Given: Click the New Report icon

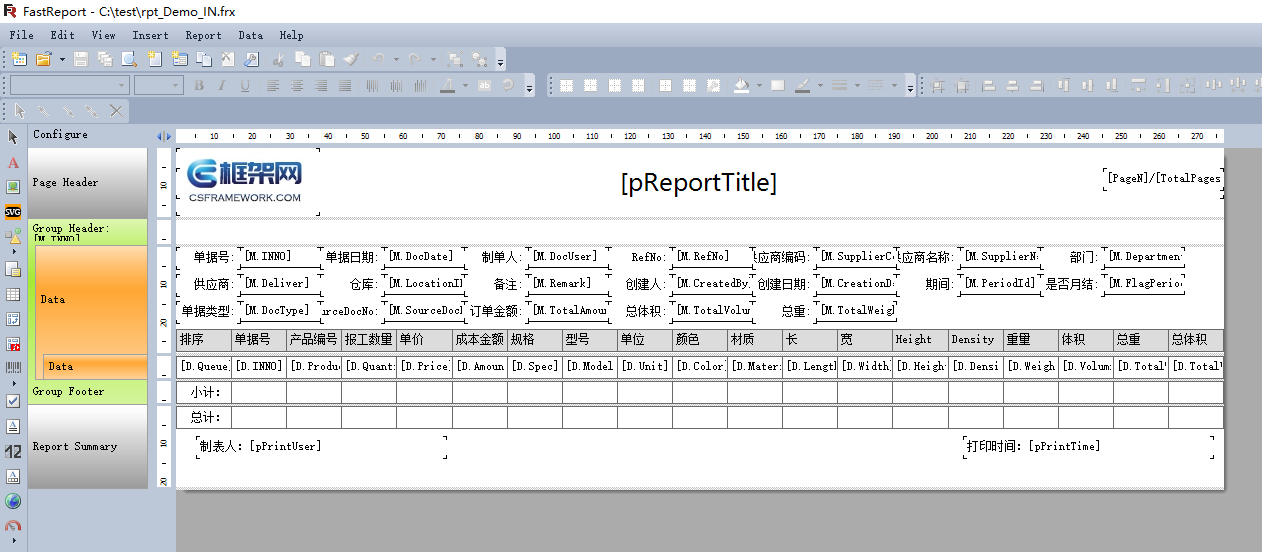Looking at the screenshot, I should click(19, 59).
